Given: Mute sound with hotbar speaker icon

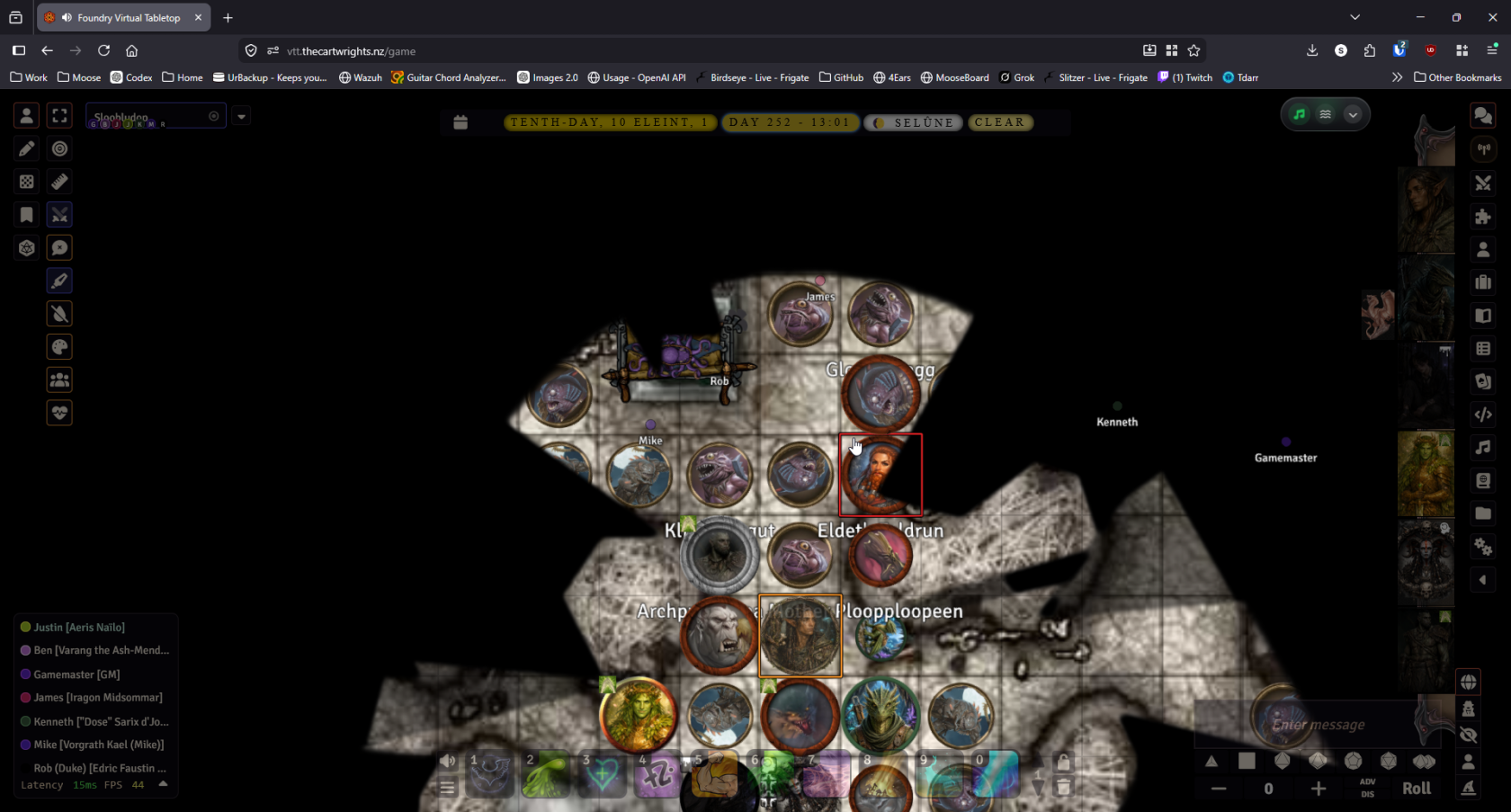Looking at the screenshot, I should (x=447, y=761).
